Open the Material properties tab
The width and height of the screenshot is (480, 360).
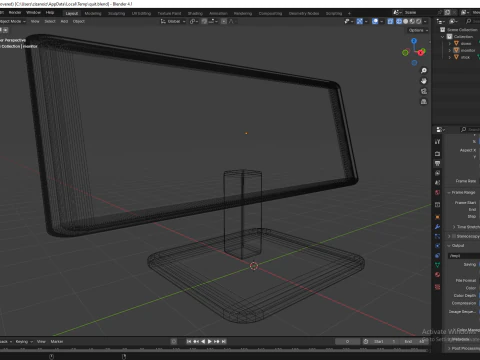point(438,275)
